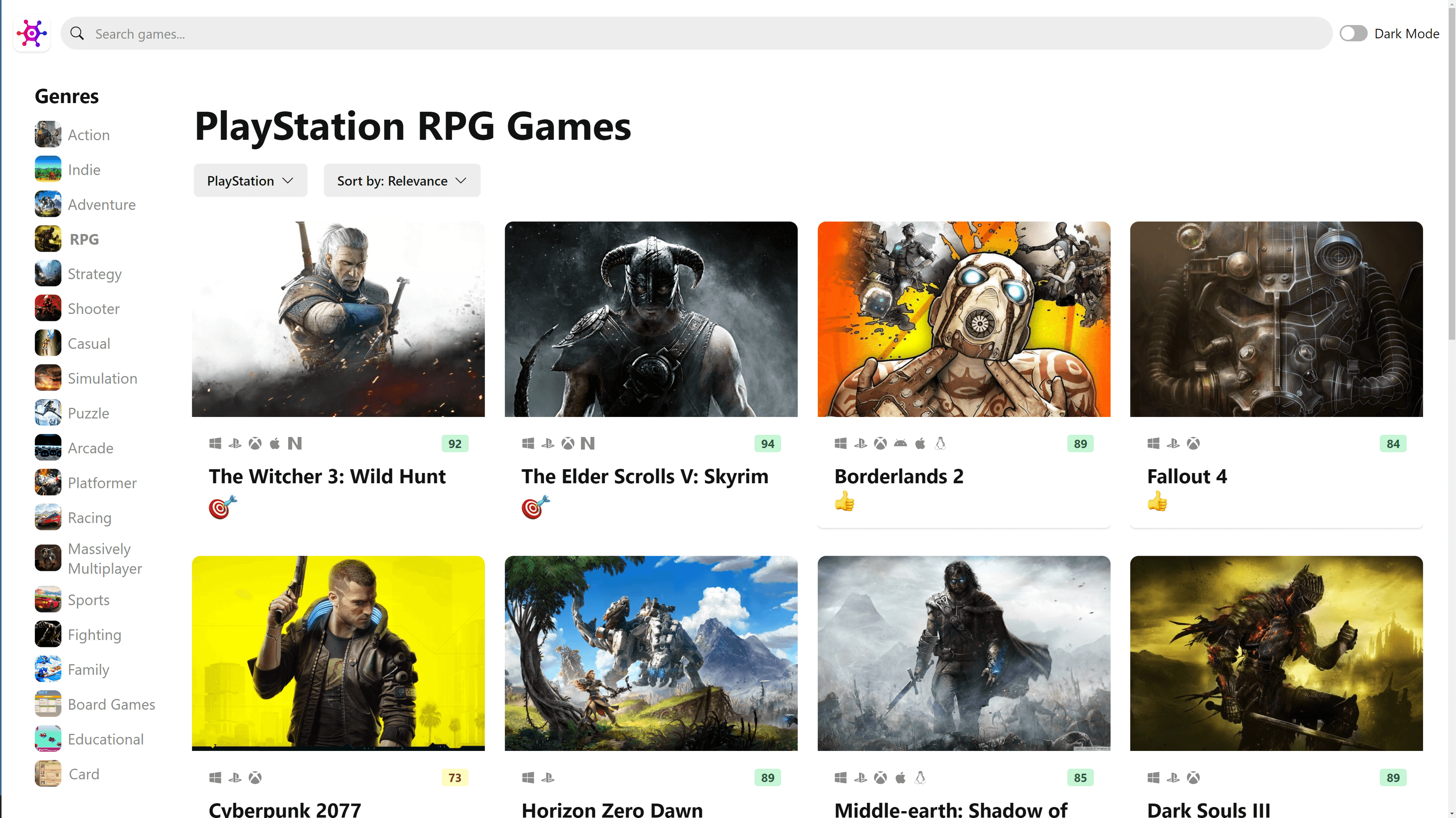Click the Borderlands 2 title
The width and height of the screenshot is (1456, 818).
pos(899,476)
